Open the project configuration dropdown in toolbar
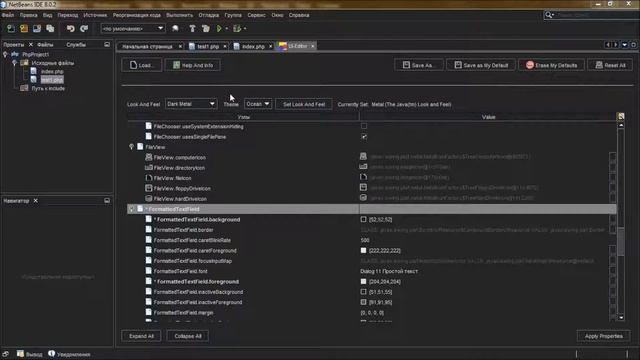This screenshot has height=360, width=640. (133, 29)
